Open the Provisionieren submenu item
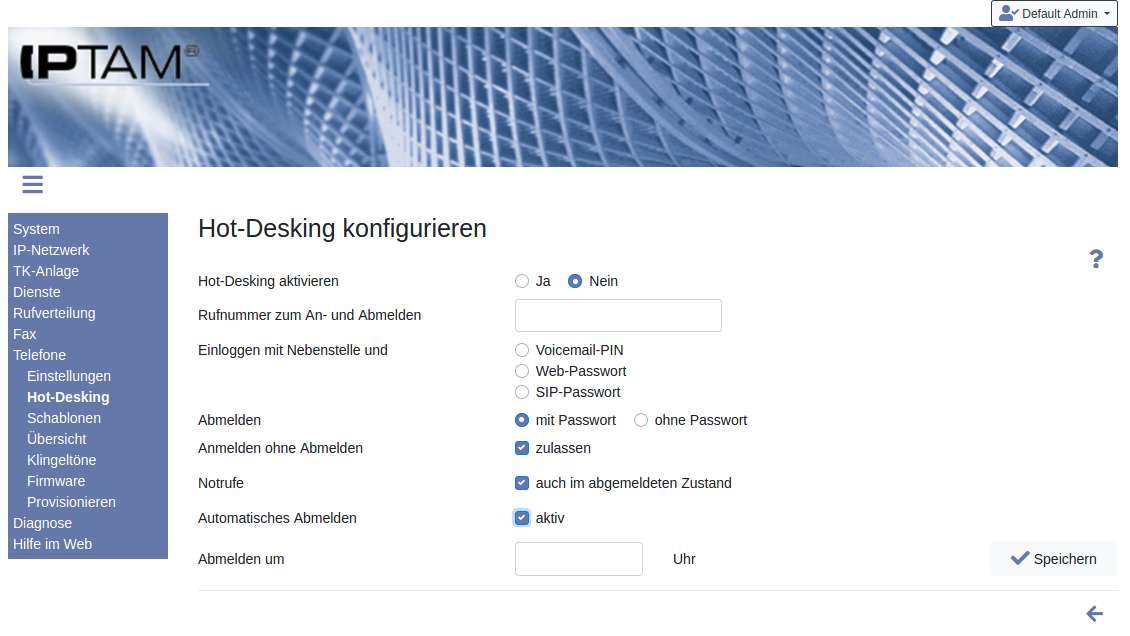The width and height of the screenshot is (1130, 636). (71, 502)
